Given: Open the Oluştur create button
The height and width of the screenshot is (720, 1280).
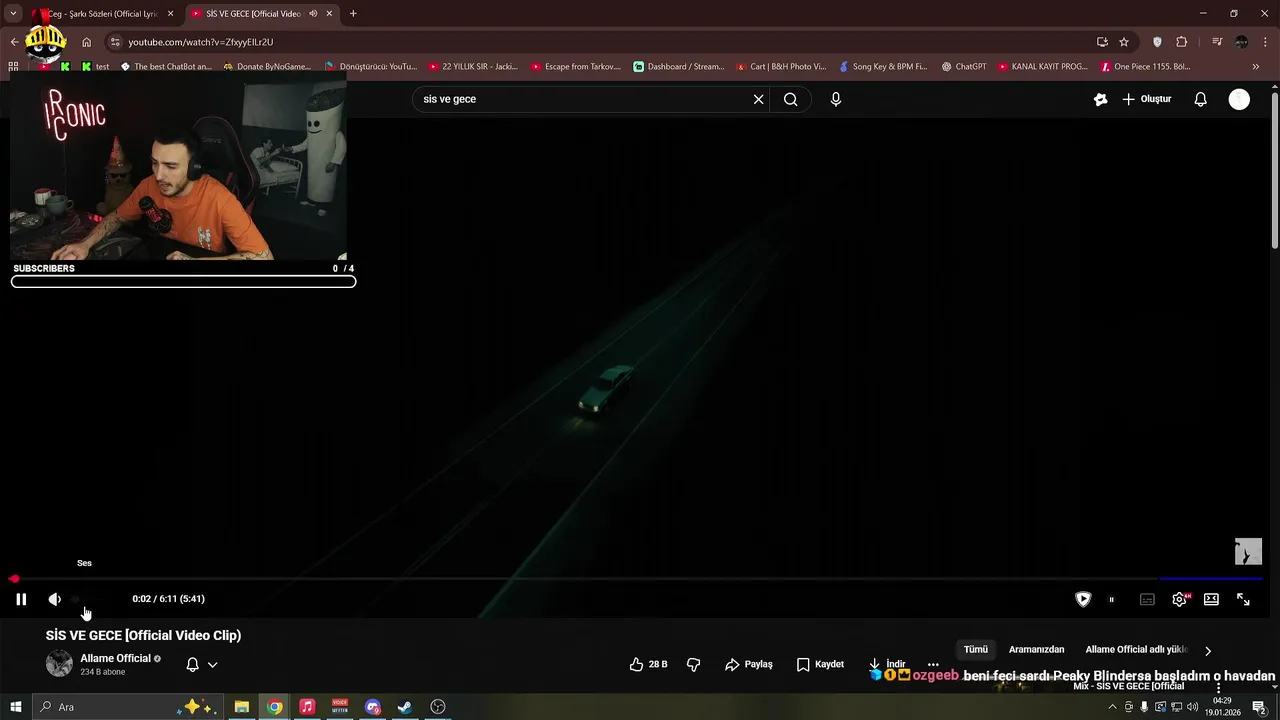Looking at the screenshot, I should [x=1146, y=99].
